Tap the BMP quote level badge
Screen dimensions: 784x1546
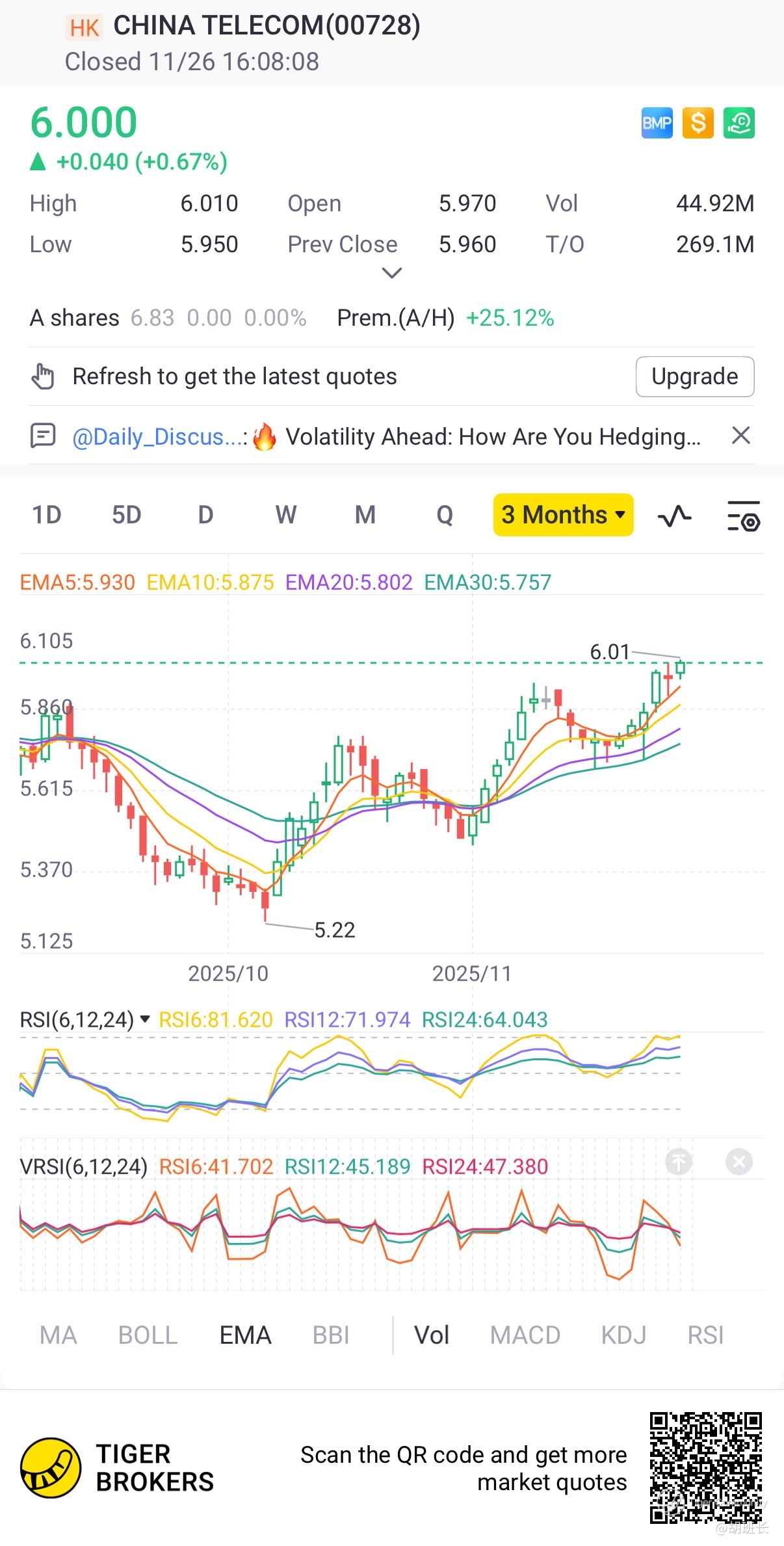pos(657,123)
